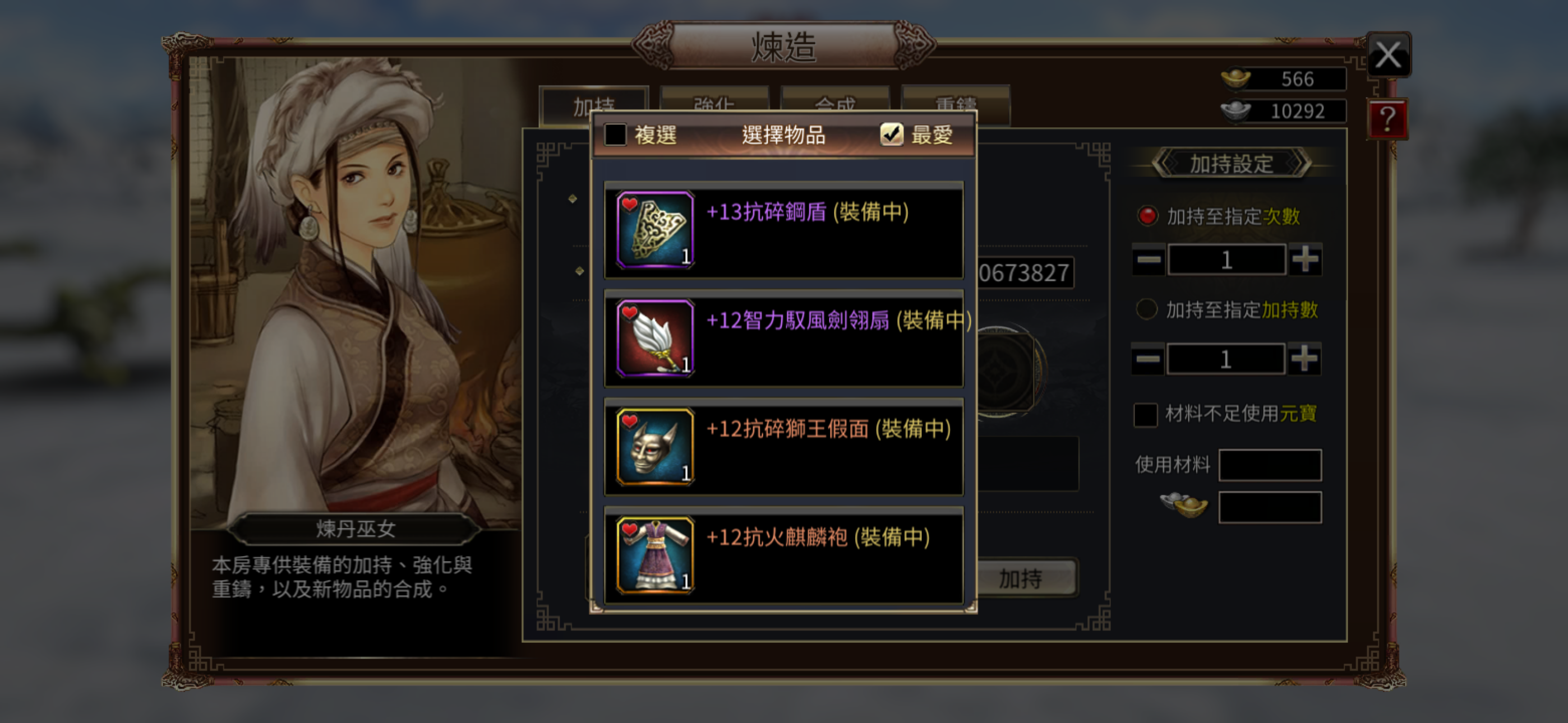Viewport: 1568px width, 723px height.
Task: Click the 使用材料 input field
Action: 1270,465
